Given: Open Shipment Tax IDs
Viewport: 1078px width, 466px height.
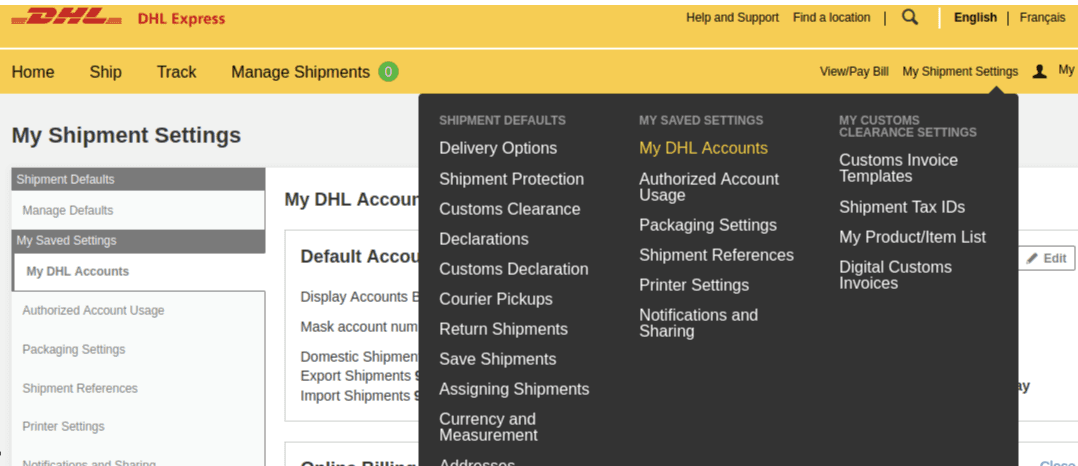Looking at the screenshot, I should 902,207.
